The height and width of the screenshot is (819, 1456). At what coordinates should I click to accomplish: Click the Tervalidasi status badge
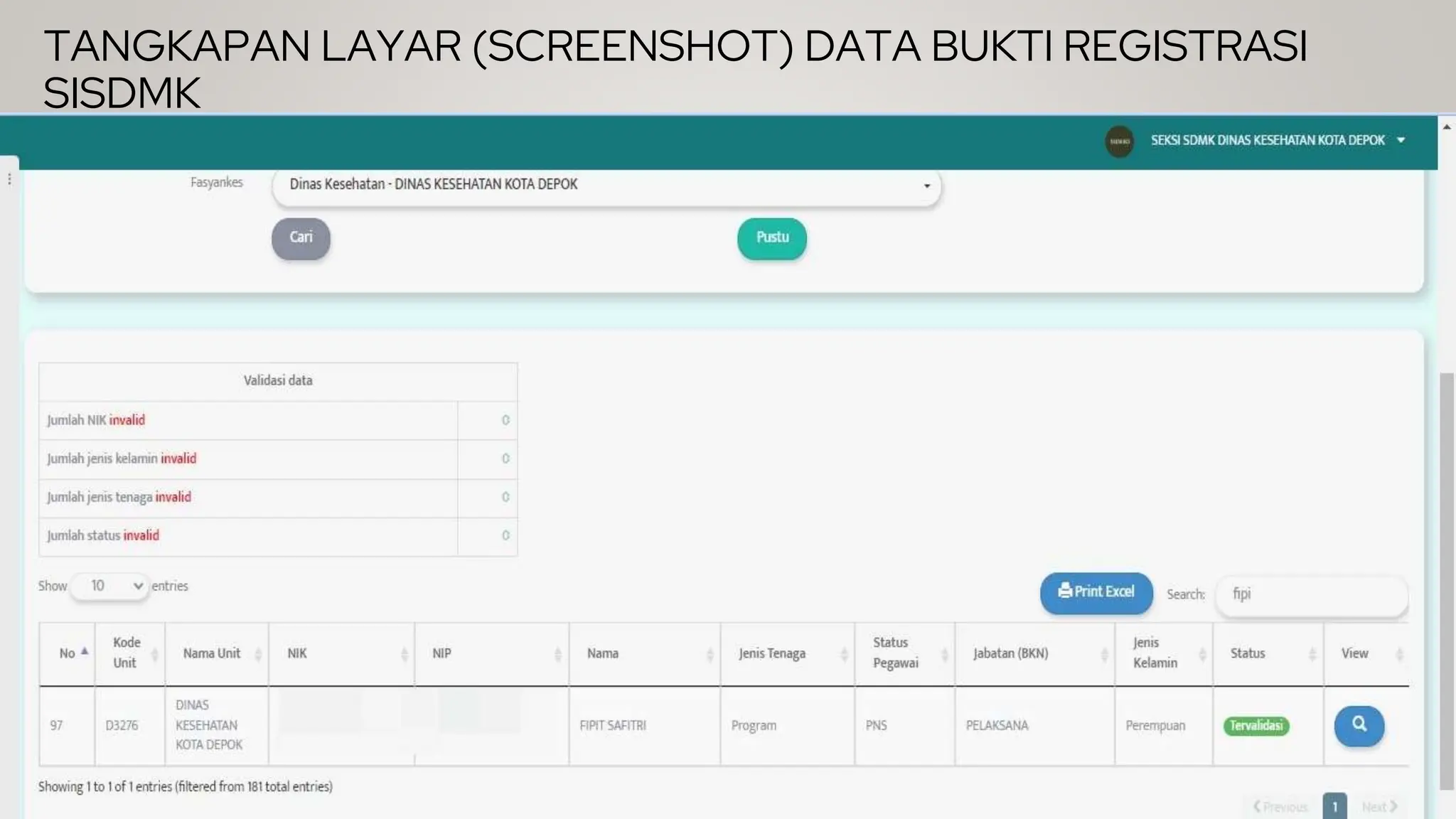tap(1256, 726)
